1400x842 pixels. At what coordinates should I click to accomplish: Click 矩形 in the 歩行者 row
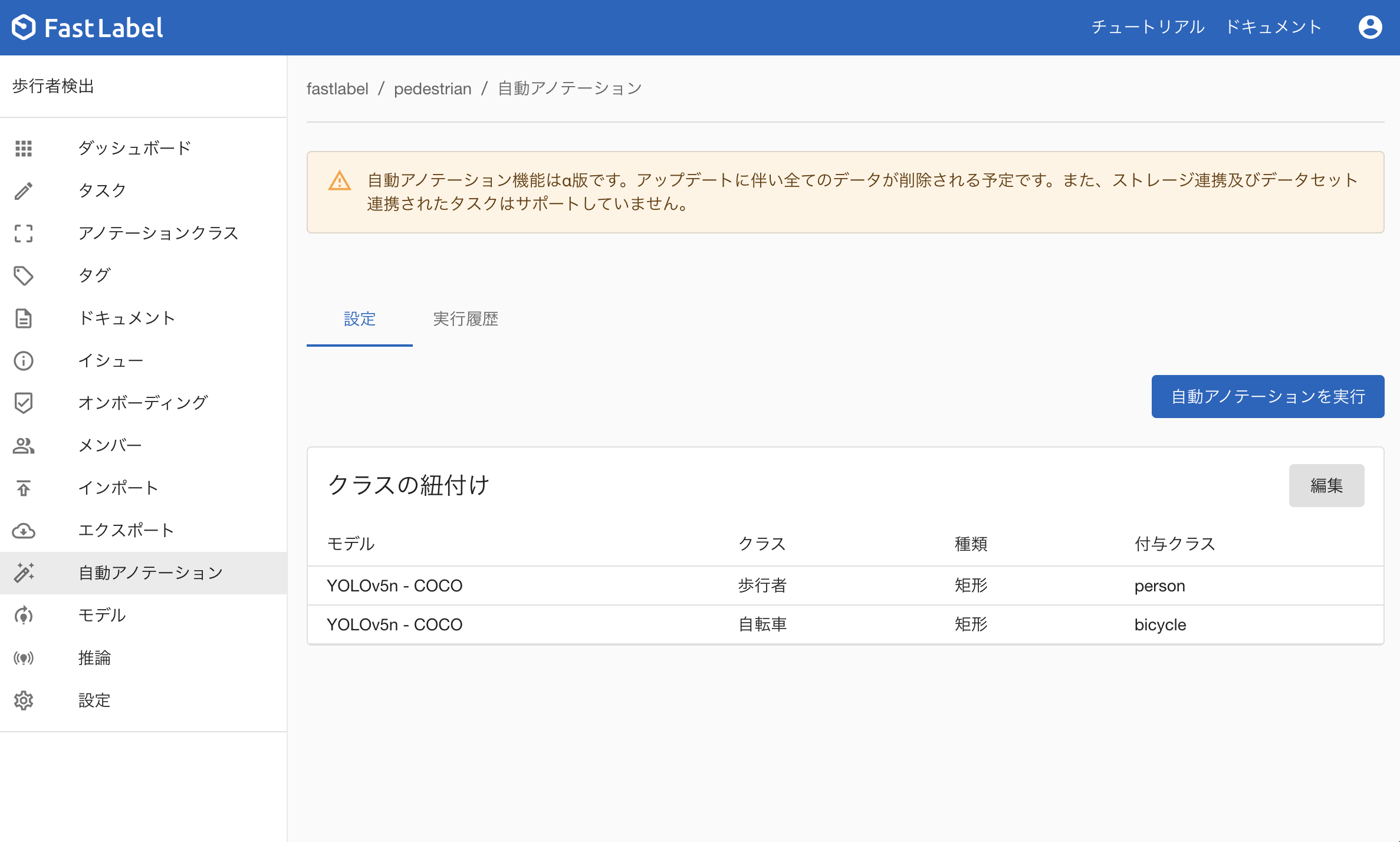(x=971, y=586)
